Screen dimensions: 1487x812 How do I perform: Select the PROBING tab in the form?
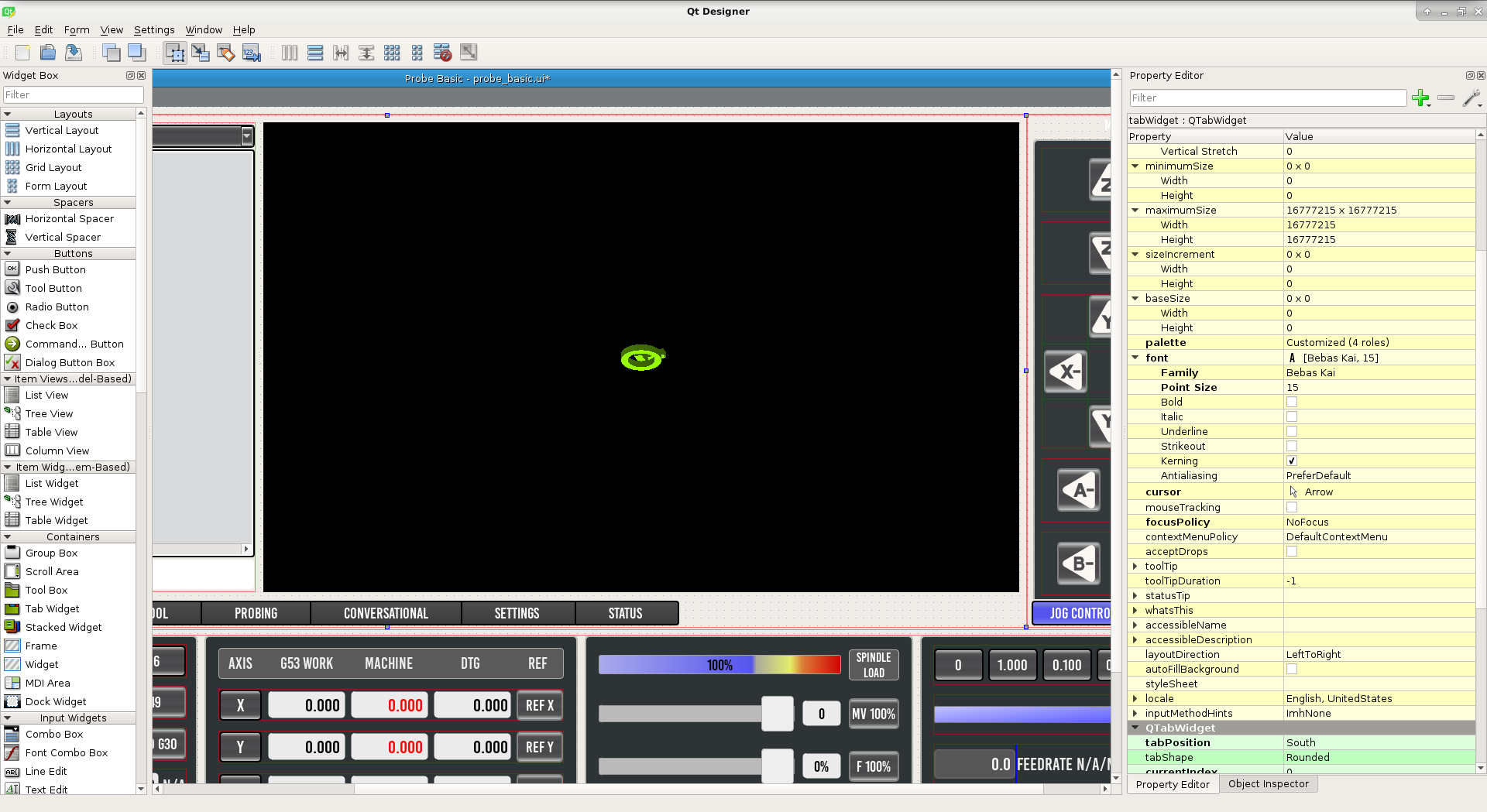[256, 613]
